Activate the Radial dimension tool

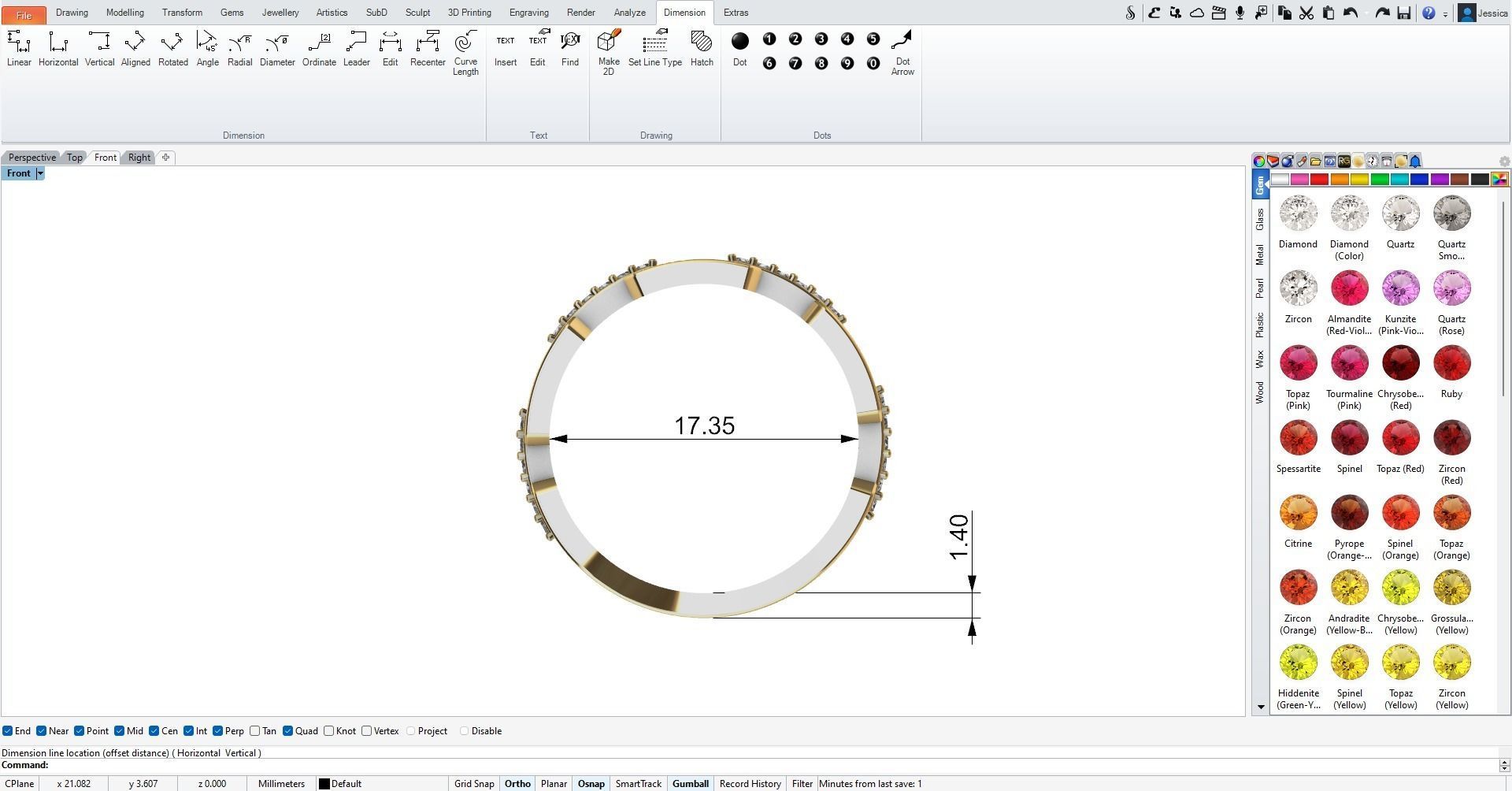coord(239,49)
